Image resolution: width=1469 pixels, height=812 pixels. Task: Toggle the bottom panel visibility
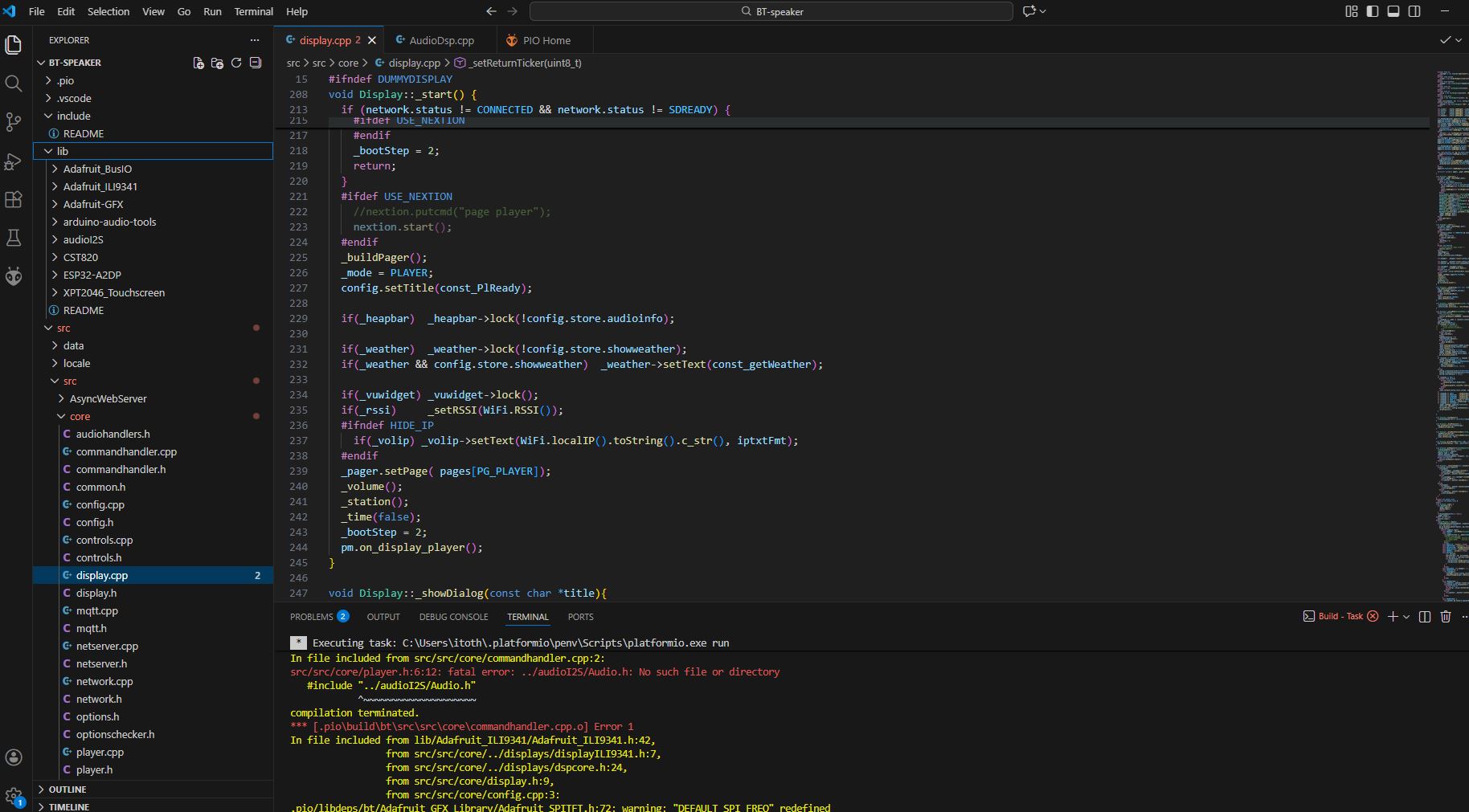1393,11
